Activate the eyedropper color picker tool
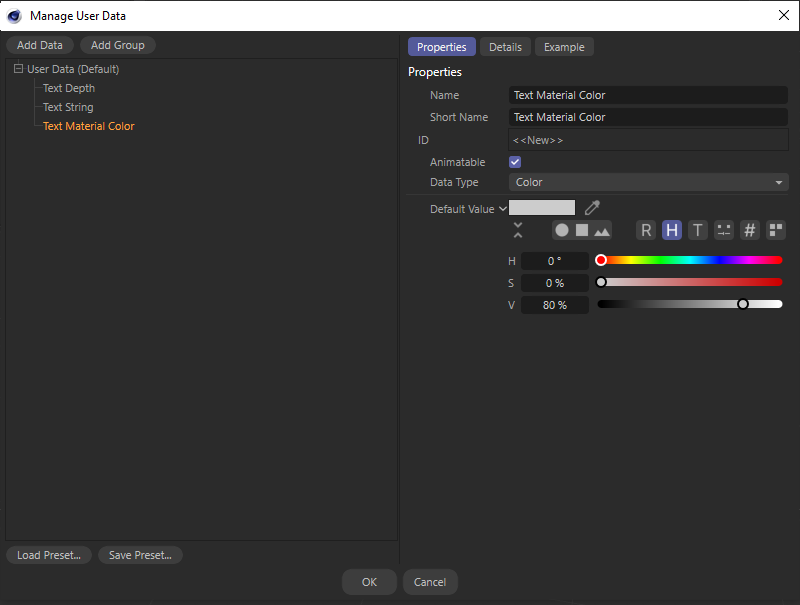The width and height of the screenshot is (800, 605). click(591, 208)
